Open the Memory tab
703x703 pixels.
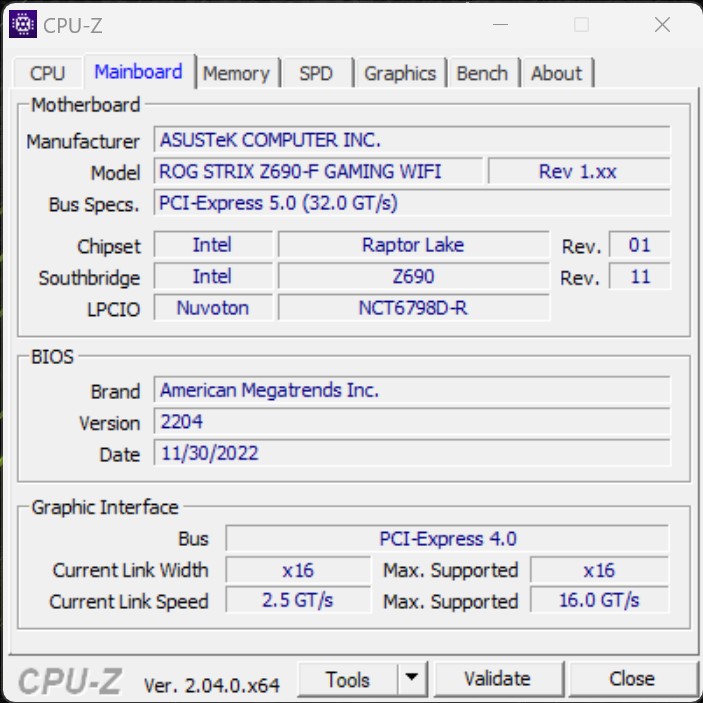(x=236, y=73)
